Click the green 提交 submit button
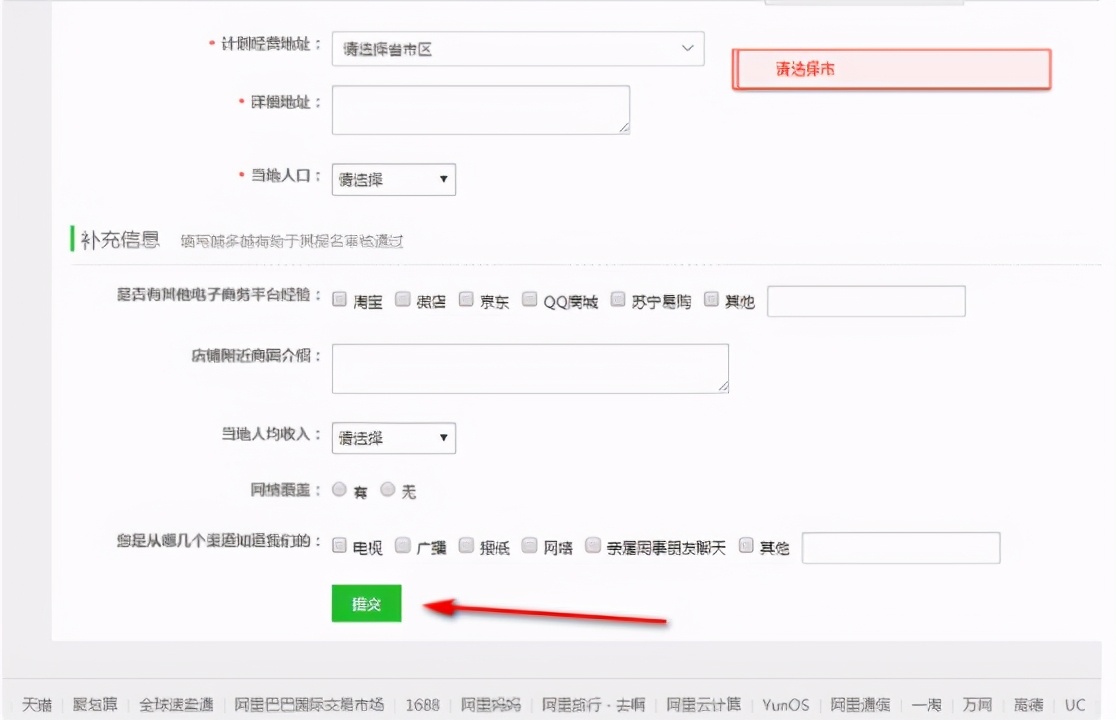Viewport: 1116px width, 720px height. (366, 603)
